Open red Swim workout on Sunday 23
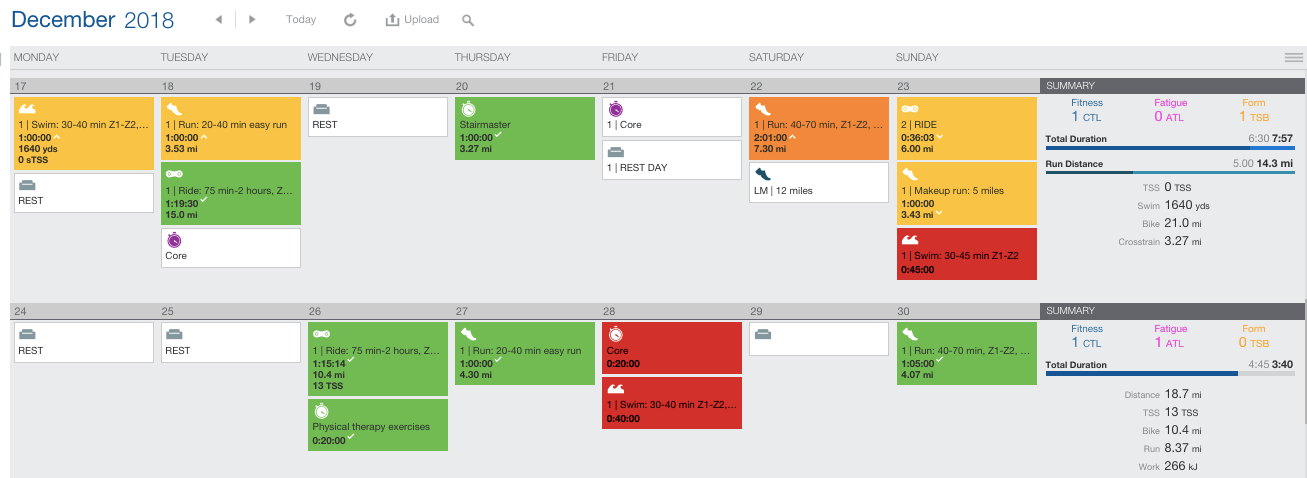The image size is (1307, 478). click(967, 254)
